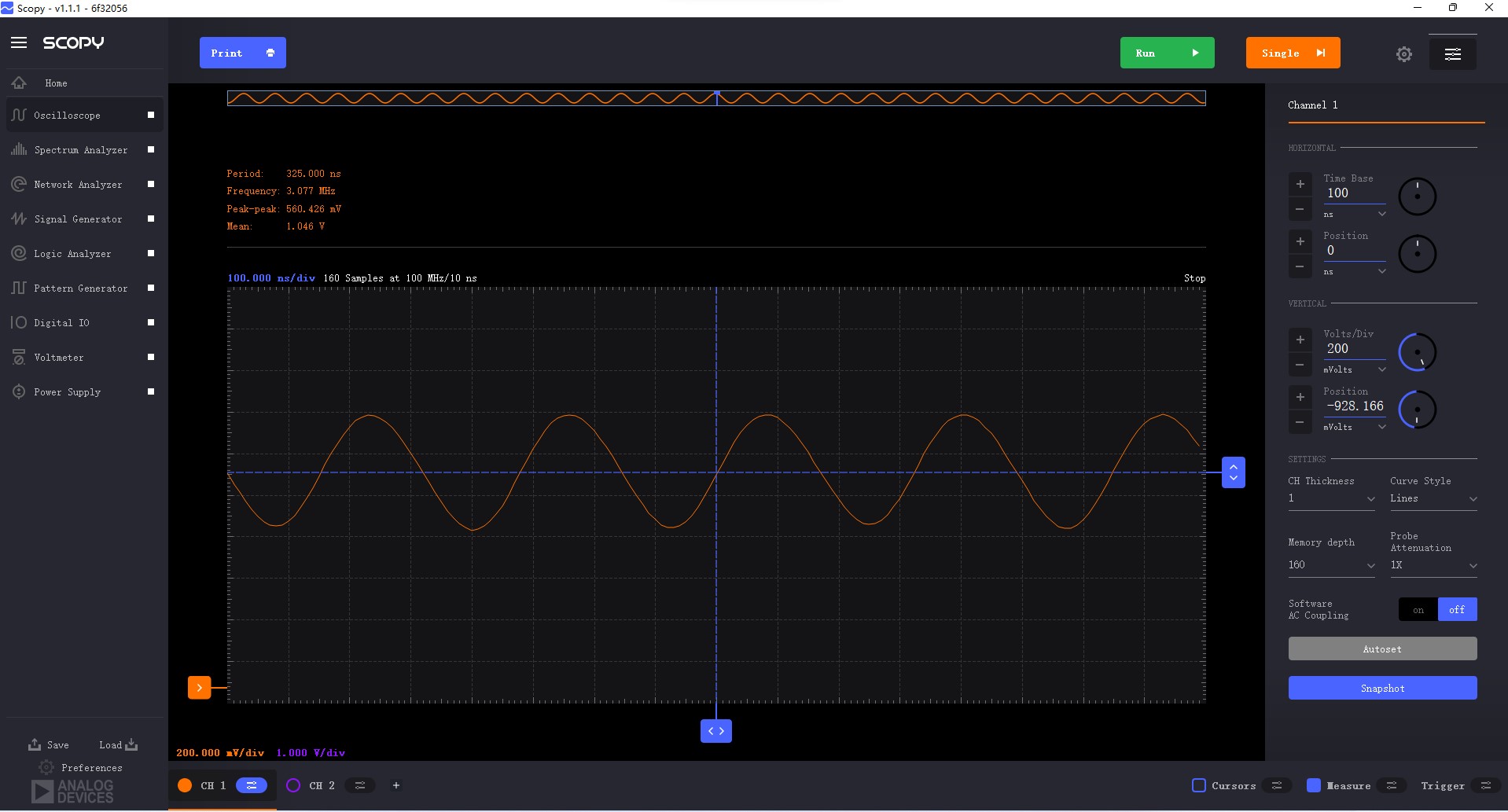Edit the Time Base value field
The width and height of the screenshot is (1508, 812).
pyautogui.click(x=1354, y=193)
